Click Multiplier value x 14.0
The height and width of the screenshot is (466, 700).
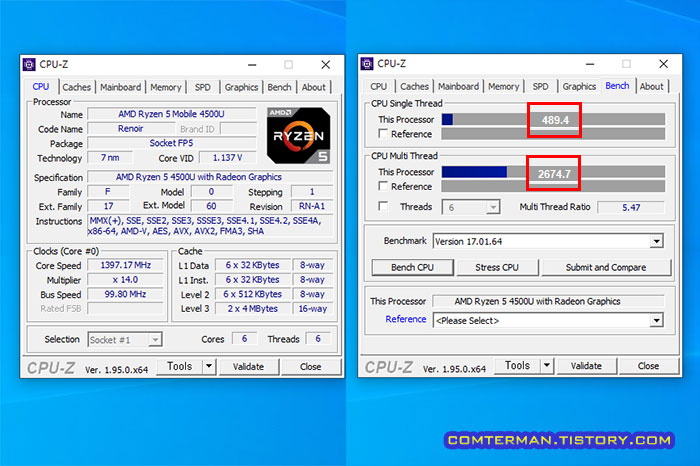(125, 280)
